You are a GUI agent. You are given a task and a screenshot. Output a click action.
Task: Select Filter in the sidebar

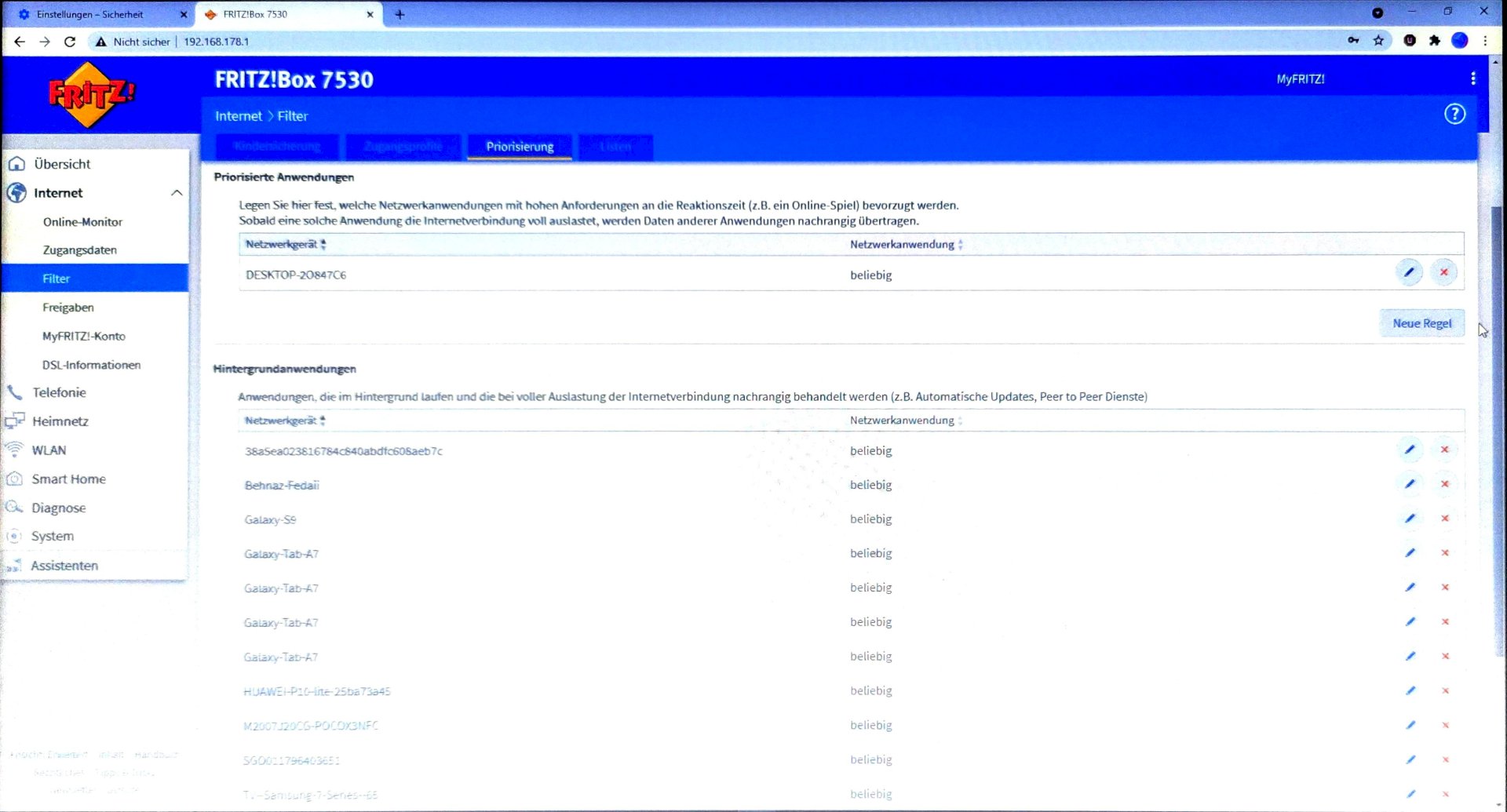click(x=94, y=279)
